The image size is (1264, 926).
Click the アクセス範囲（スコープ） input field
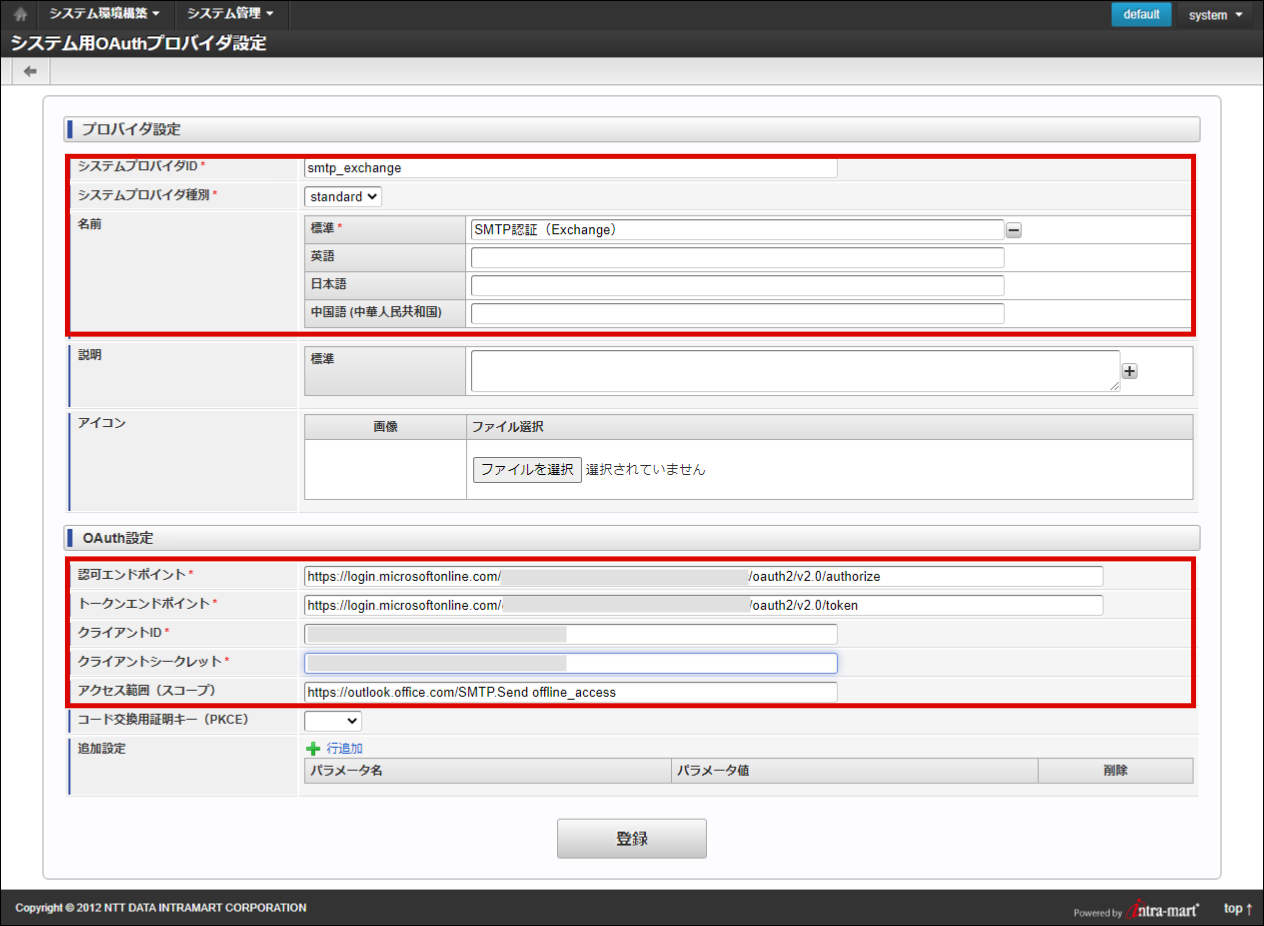click(570, 692)
